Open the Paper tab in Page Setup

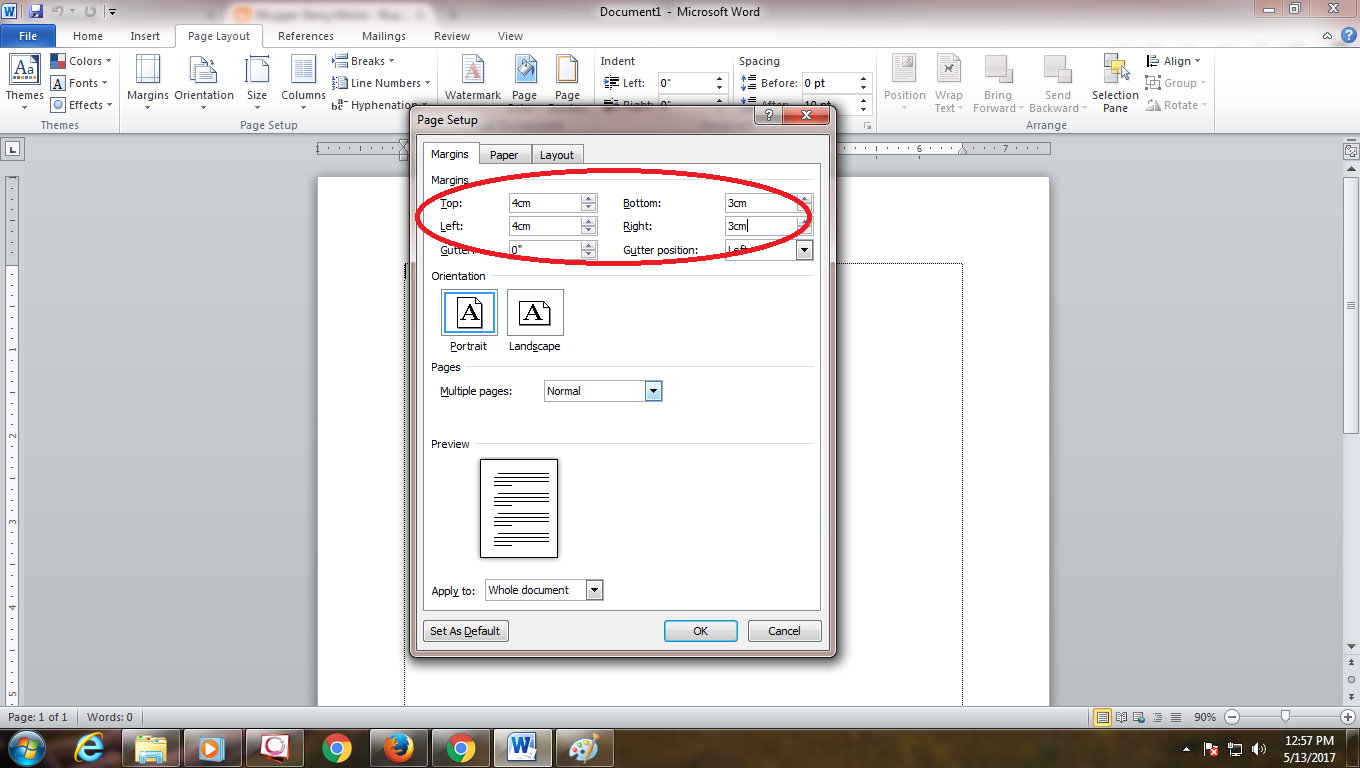pyautogui.click(x=504, y=155)
